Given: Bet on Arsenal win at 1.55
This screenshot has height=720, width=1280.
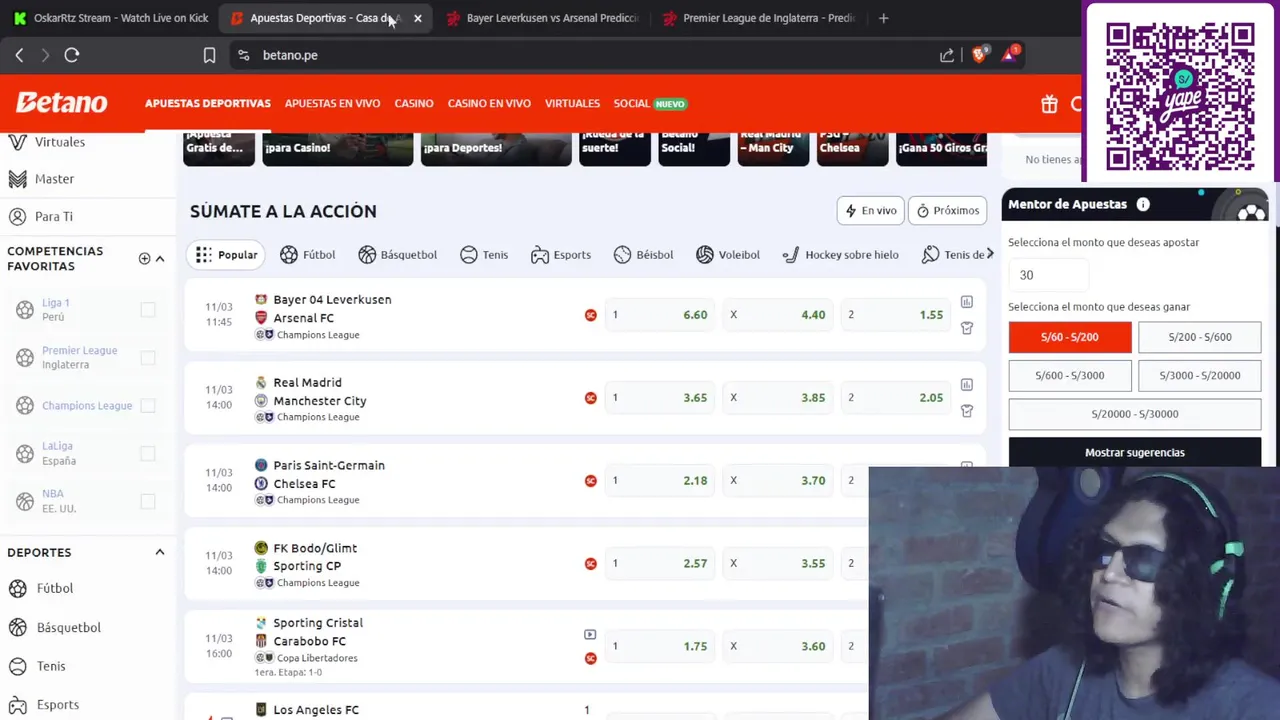Looking at the screenshot, I should pos(897,315).
